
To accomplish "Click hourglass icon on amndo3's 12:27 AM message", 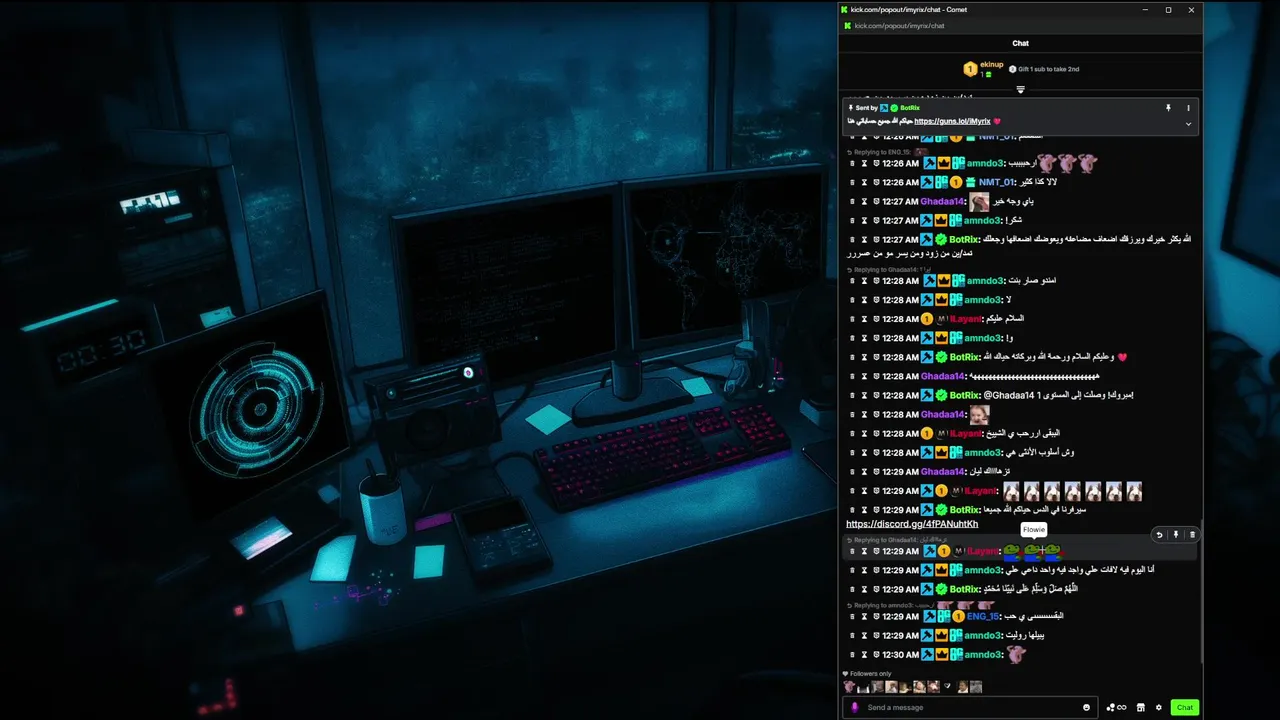I will point(864,220).
